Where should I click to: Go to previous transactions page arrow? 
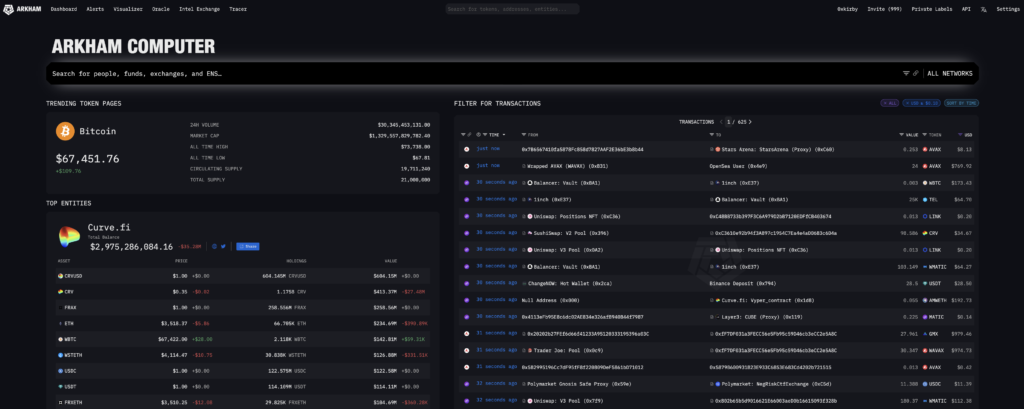721,122
